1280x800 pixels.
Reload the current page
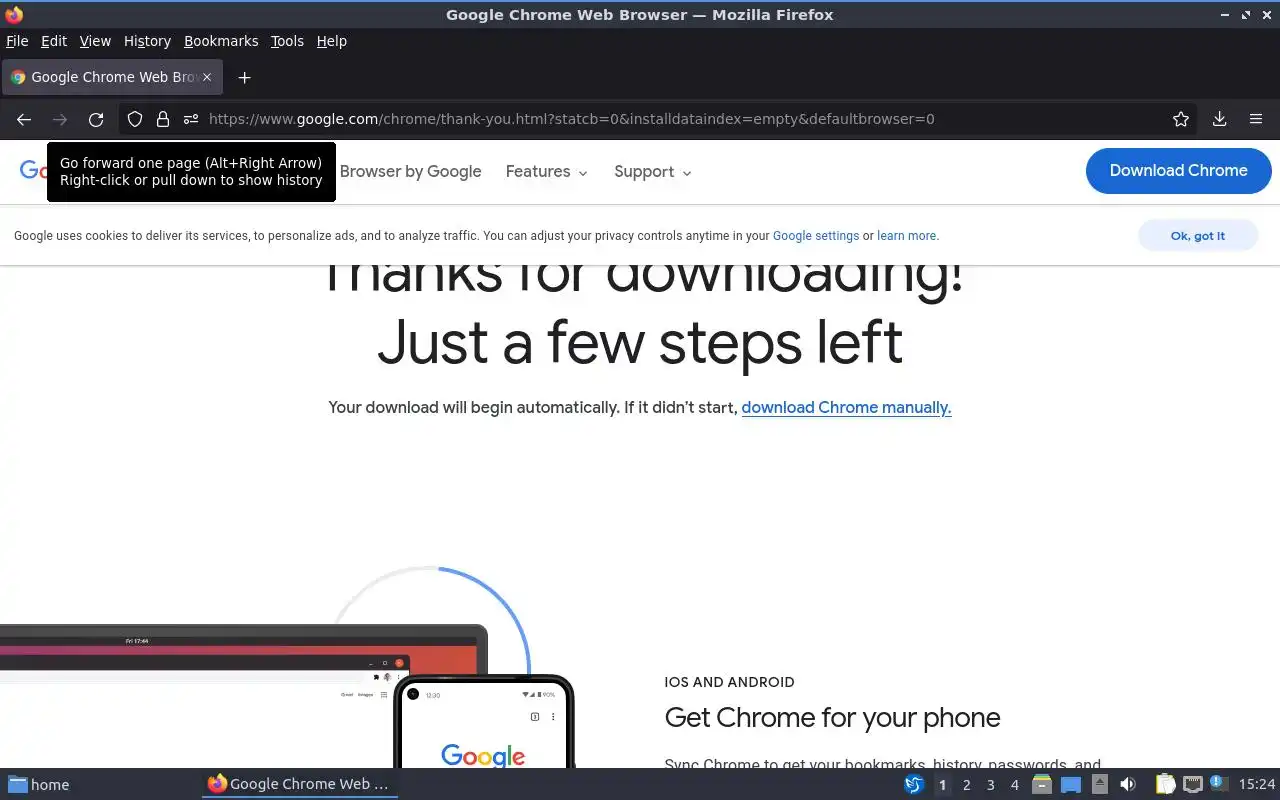96,119
